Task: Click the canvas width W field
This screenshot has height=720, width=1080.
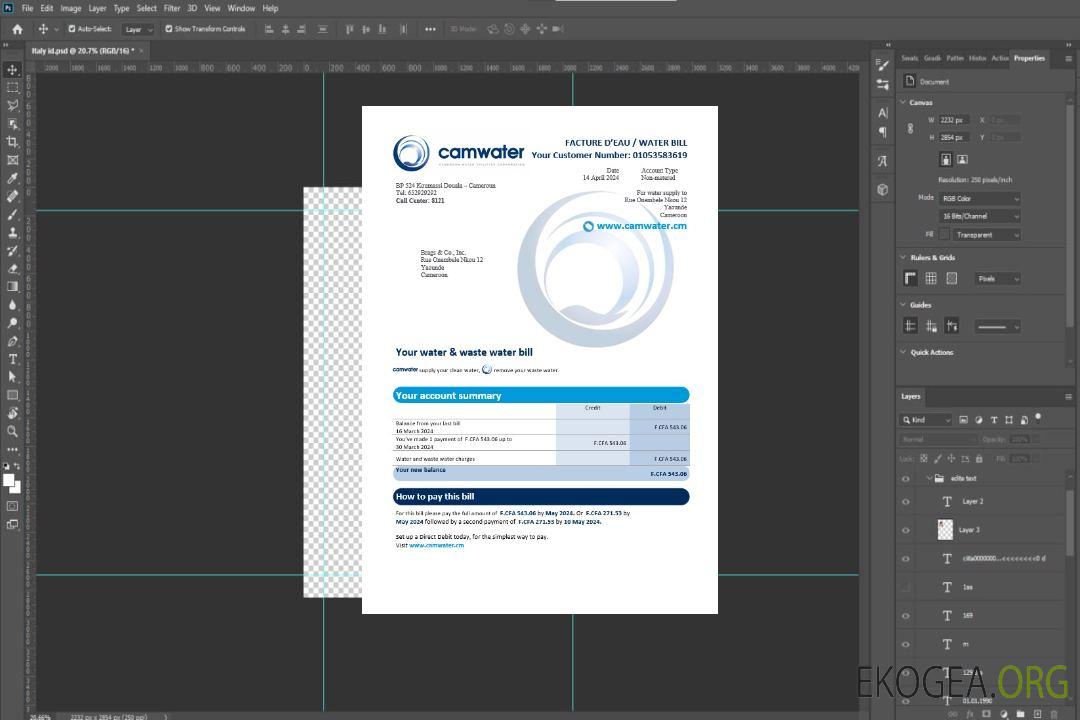Action: [955, 120]
